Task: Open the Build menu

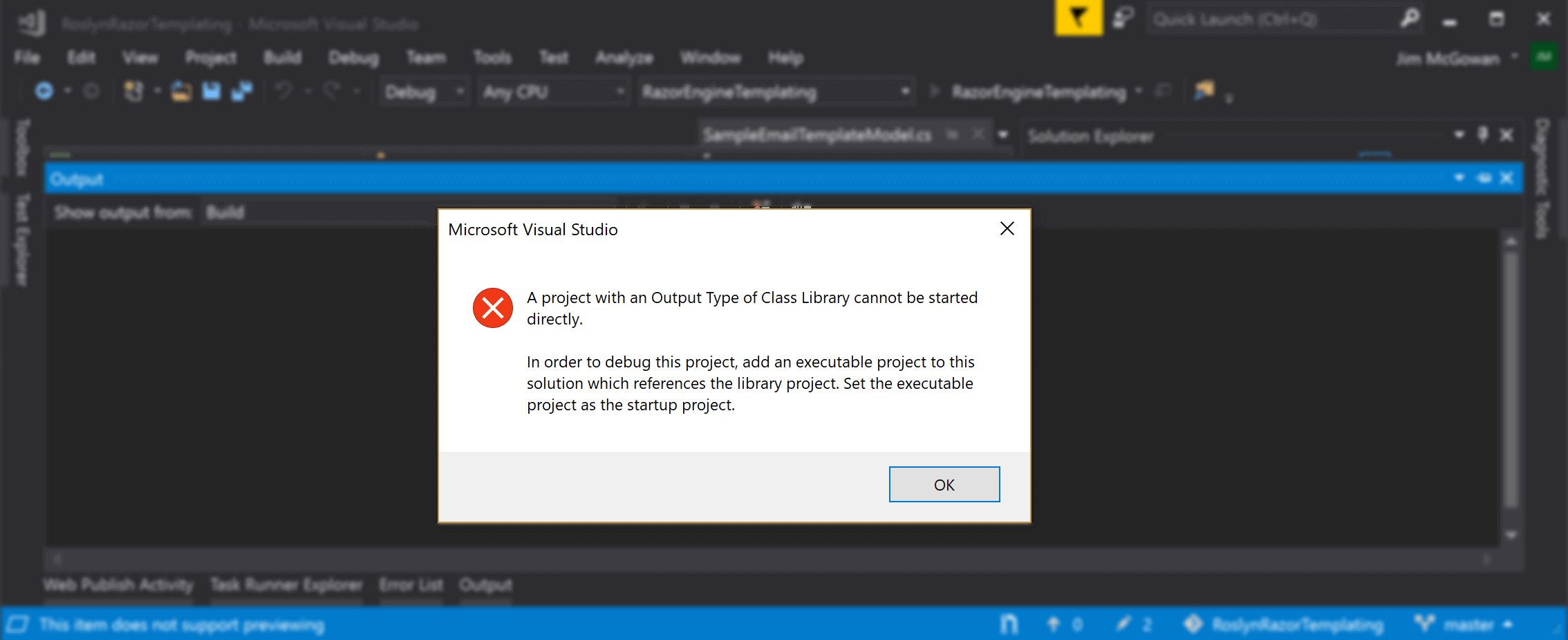Action: pyautogui.click(x=283, y=57)
